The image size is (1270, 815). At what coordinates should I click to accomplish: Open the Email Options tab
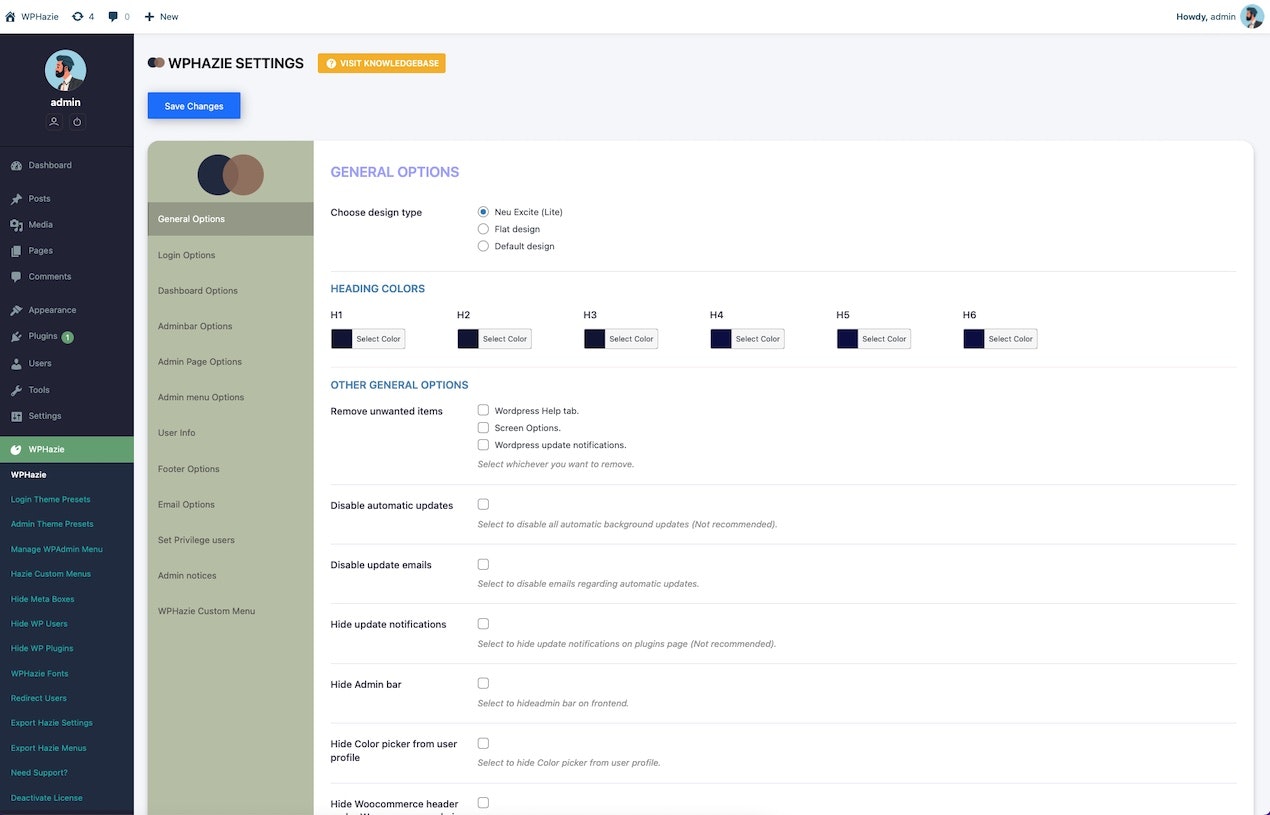click(230, 504)
